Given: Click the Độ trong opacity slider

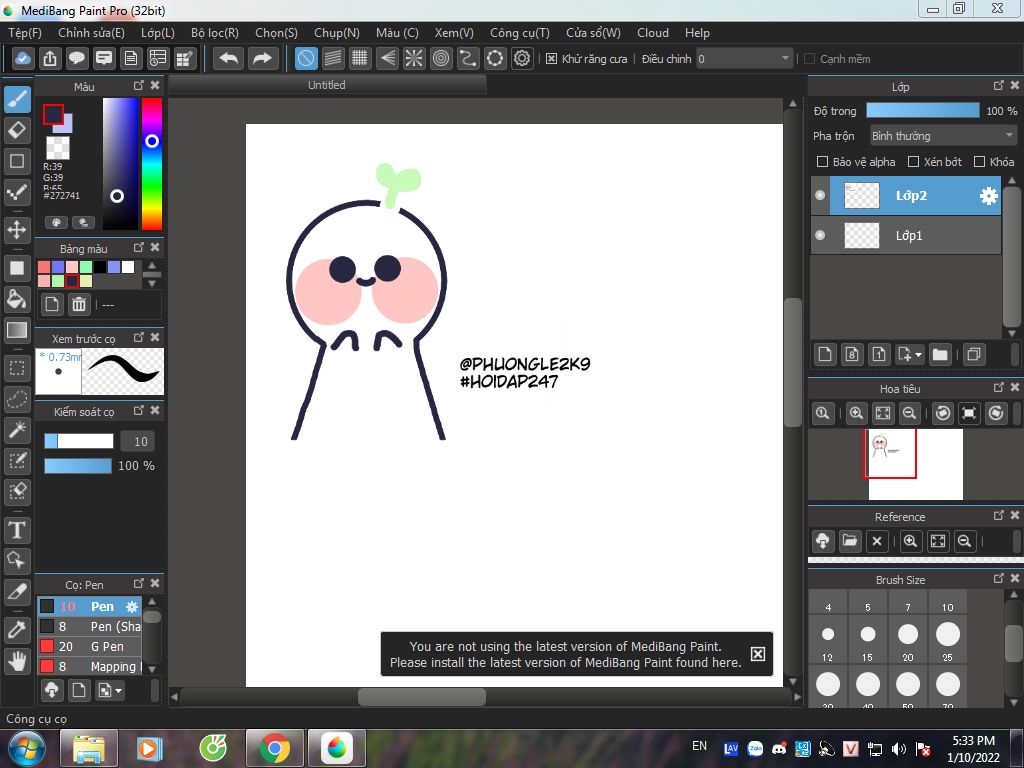Looking at the screenshot, I should [923, 110].
